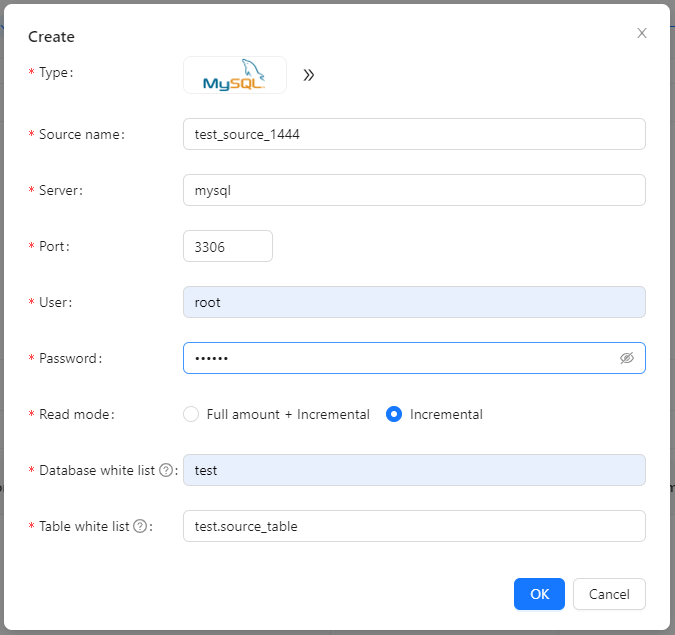Click inside the Password input box
Viewport: 675px width, 635px height.
coord(400,358)
